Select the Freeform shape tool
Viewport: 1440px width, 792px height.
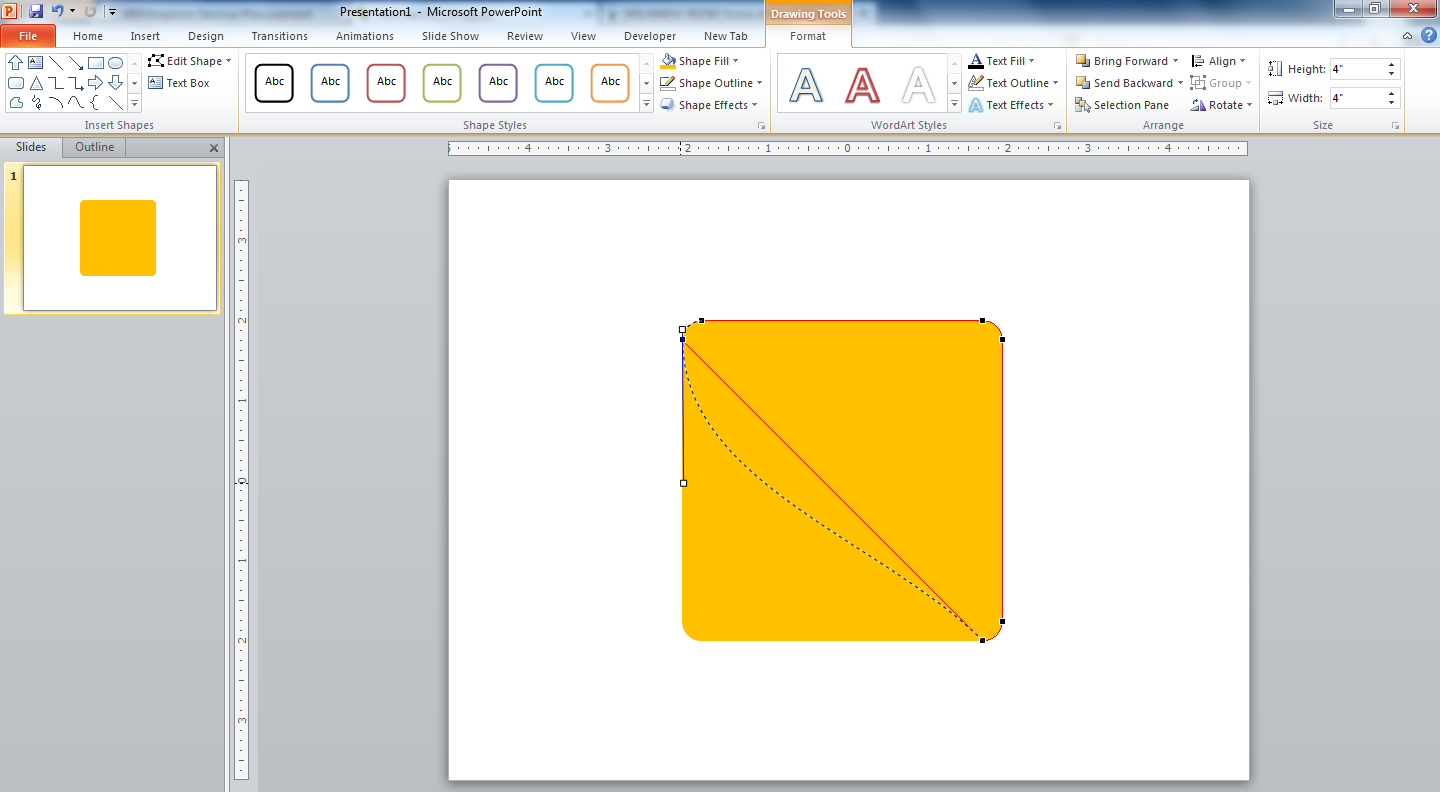tap(16, 102)
